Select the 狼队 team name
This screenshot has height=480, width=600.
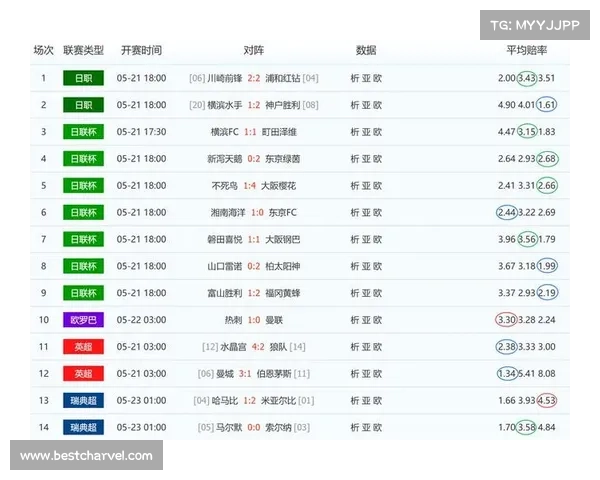279,347
